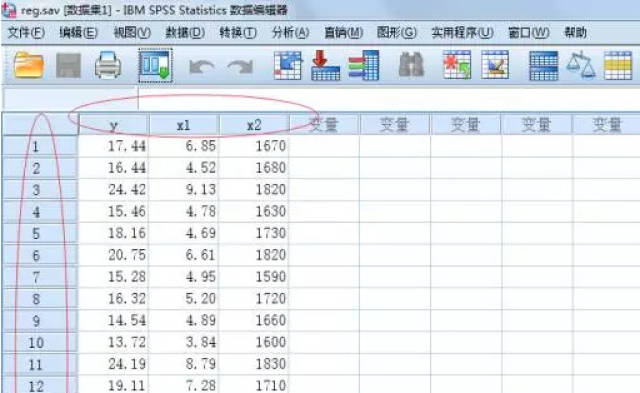This screenshot has height=393, width=640.
Task: Select row header 6
Action: (40, 255)
